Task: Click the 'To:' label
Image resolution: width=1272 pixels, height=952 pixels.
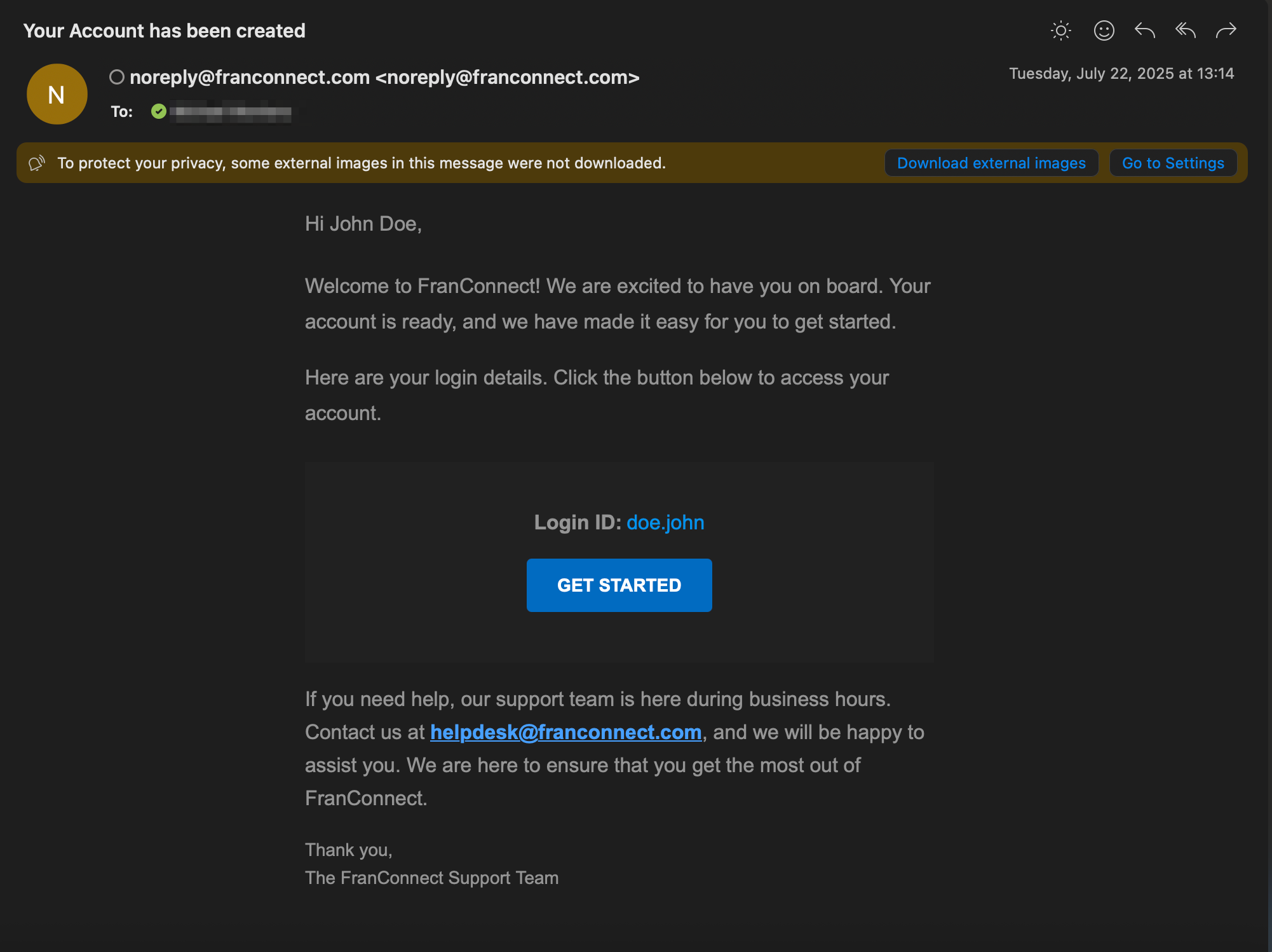Action: point(121,112)
